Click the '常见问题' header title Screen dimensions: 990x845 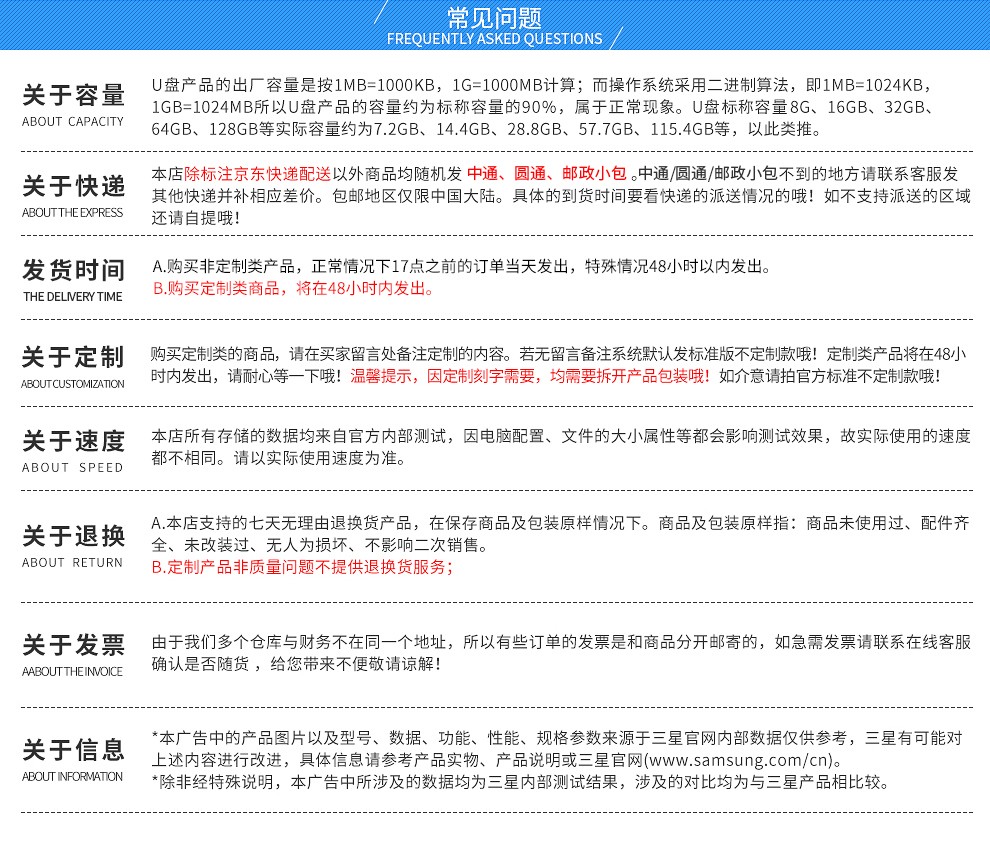(x=494, y=17)
